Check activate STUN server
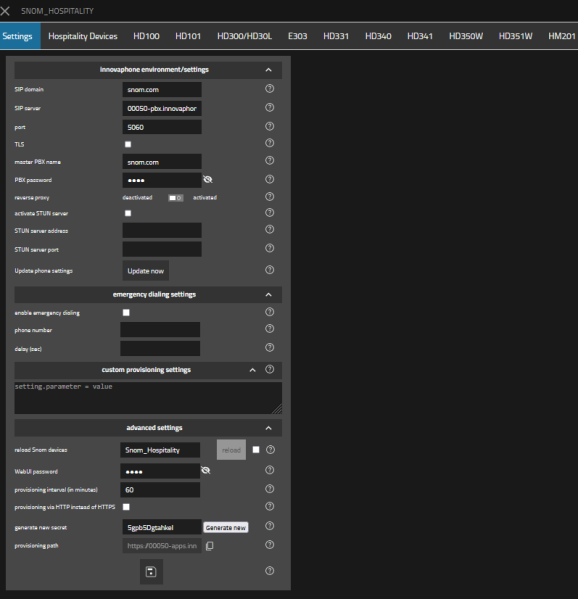The height and width of the screenshot is (599, 578). coord(128,213)
